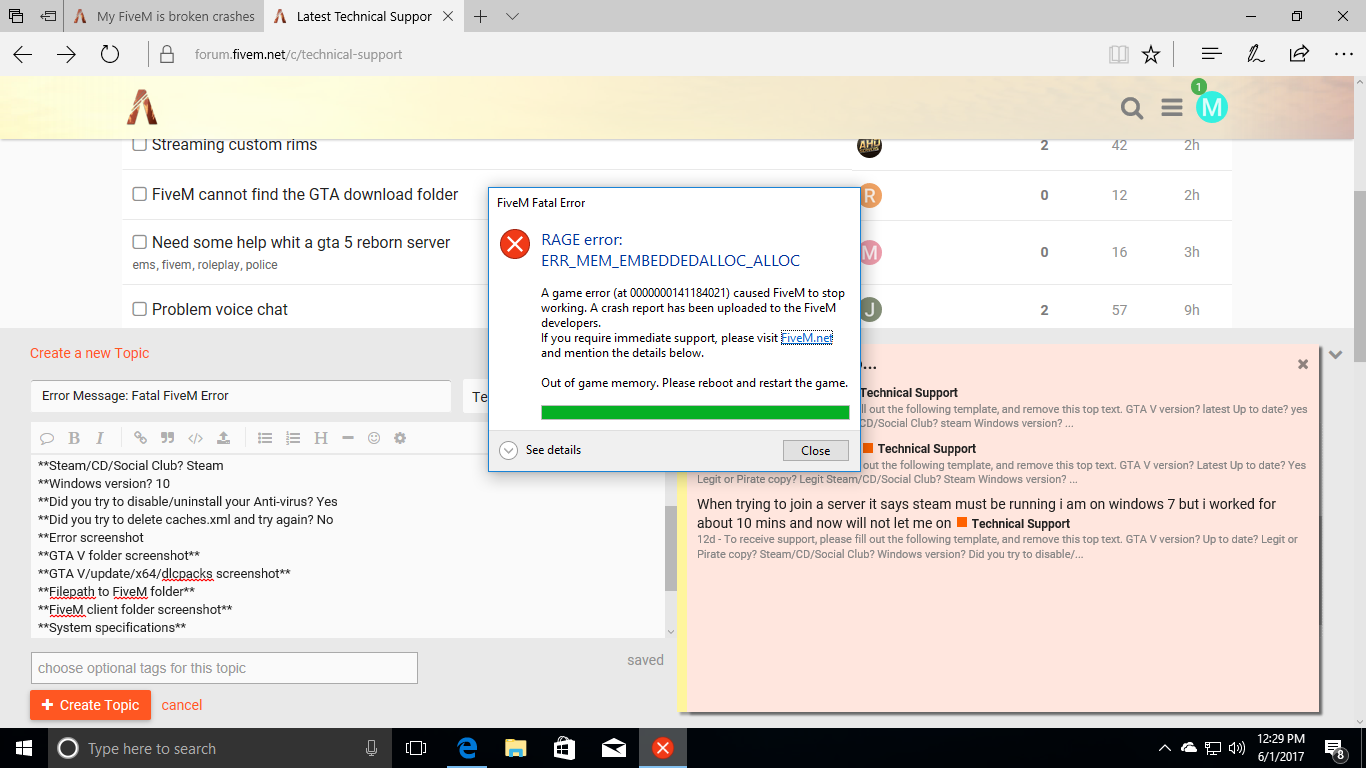The height and width of the screenshot is (768, 1366).
Task: Select the checkbox for Problem voice chat topic
Action: pyautogui.click(x=139, y=309)
